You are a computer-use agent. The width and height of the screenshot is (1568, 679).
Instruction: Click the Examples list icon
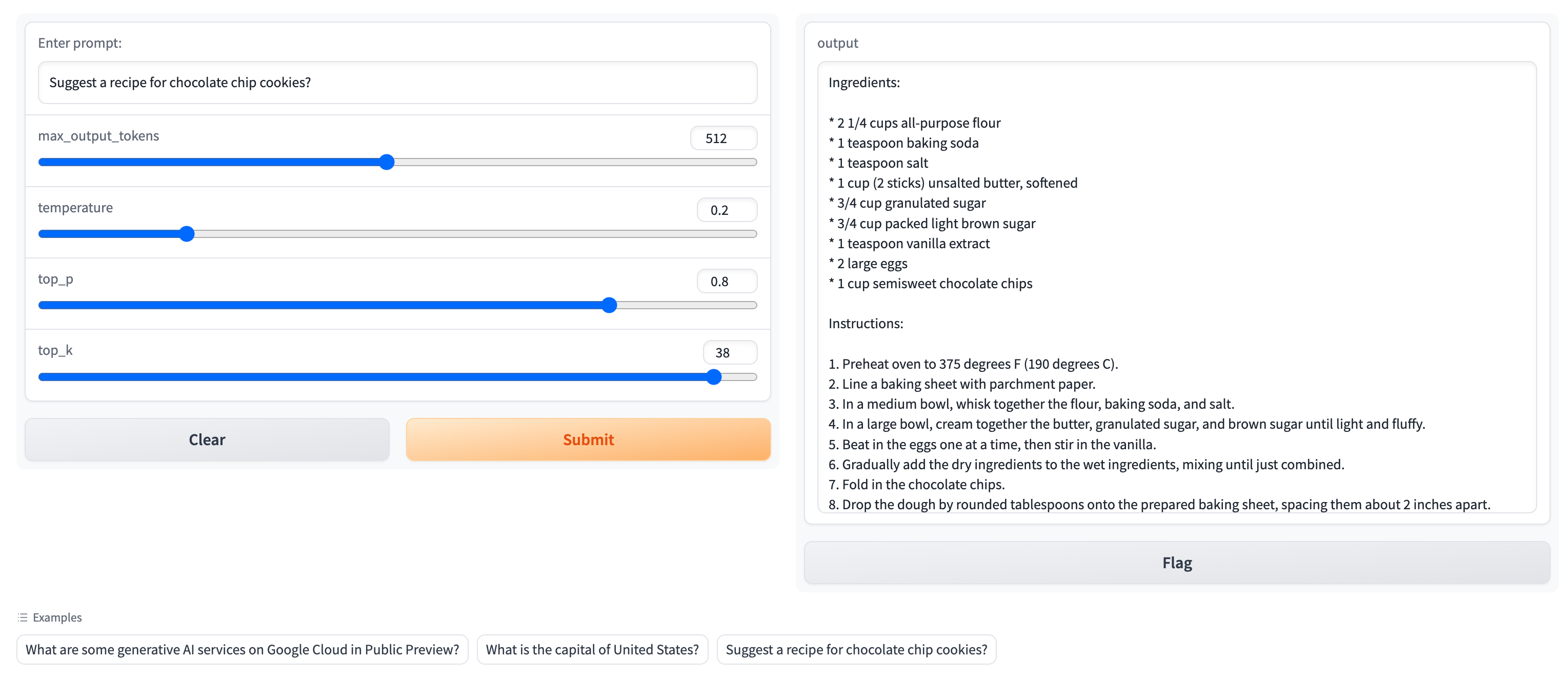pyautogui.click(x=23, y=617)
